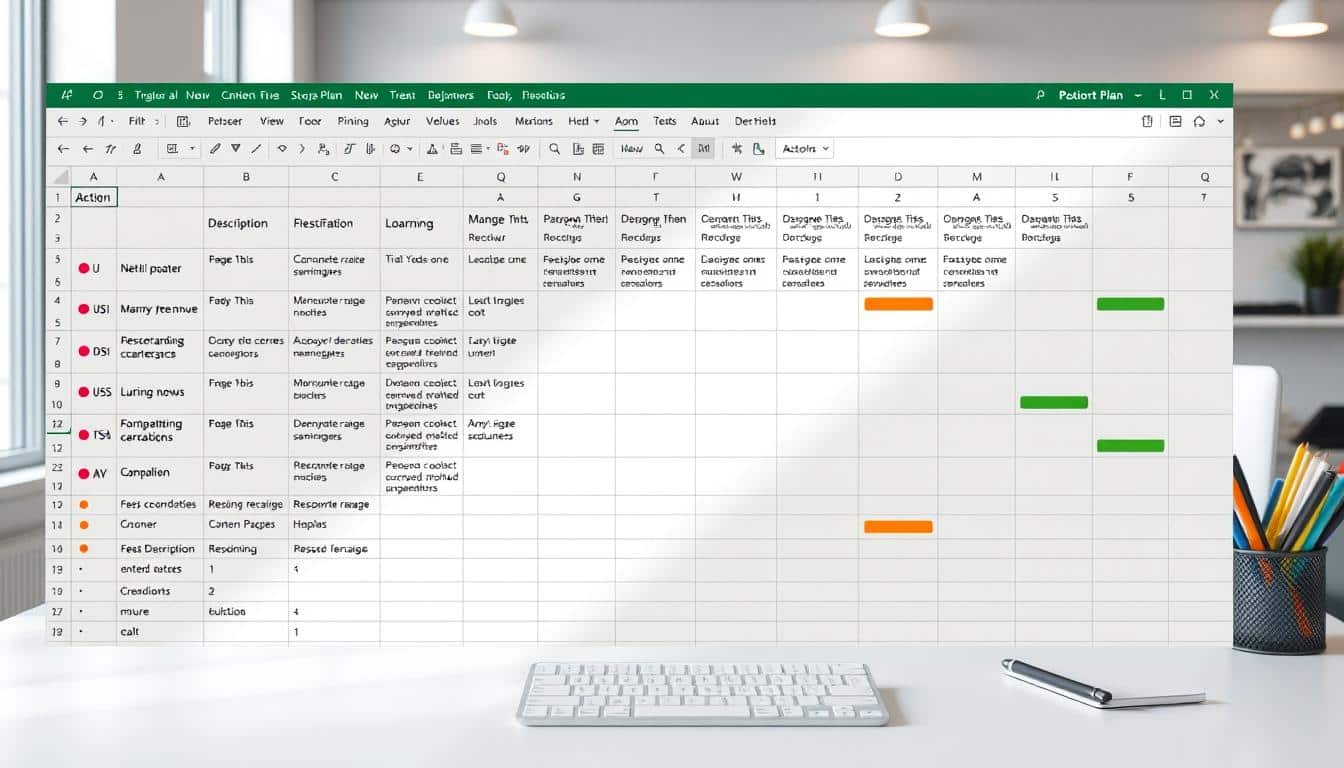
Task: Click the comments panel icon at top right
Action: click(x=1175, y=121)
